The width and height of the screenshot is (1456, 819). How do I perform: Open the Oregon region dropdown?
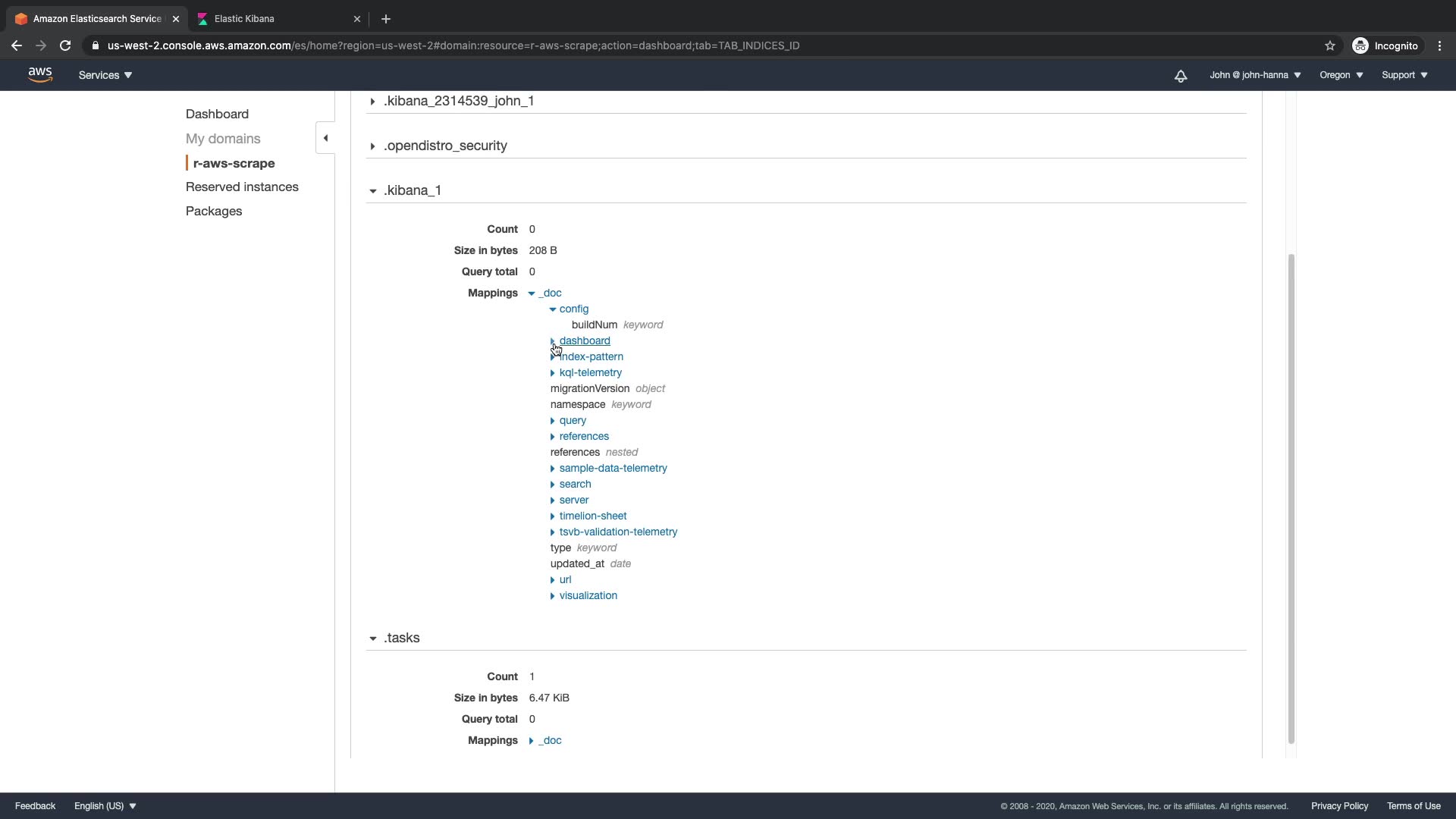pos(1341,75)
